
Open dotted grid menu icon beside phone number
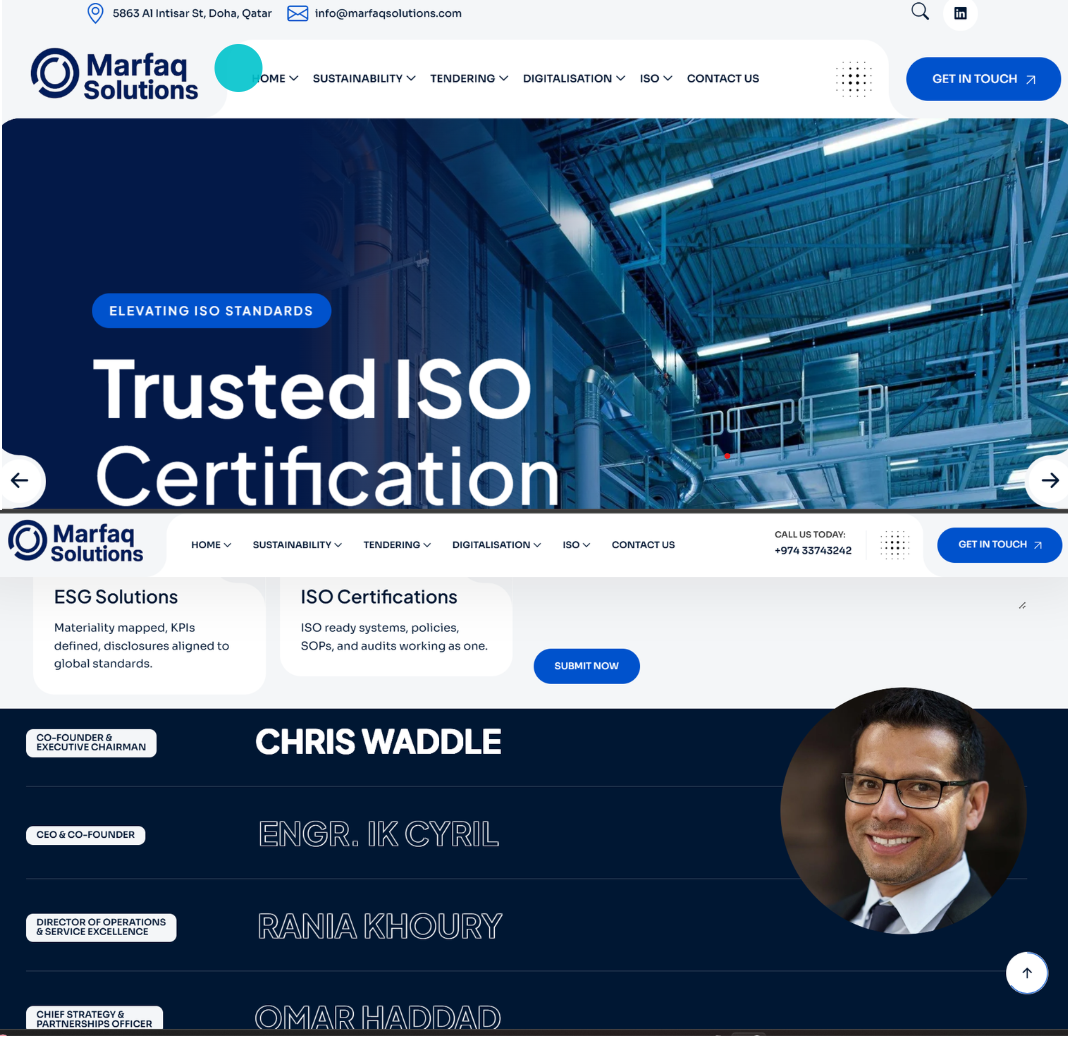(894, 545)
